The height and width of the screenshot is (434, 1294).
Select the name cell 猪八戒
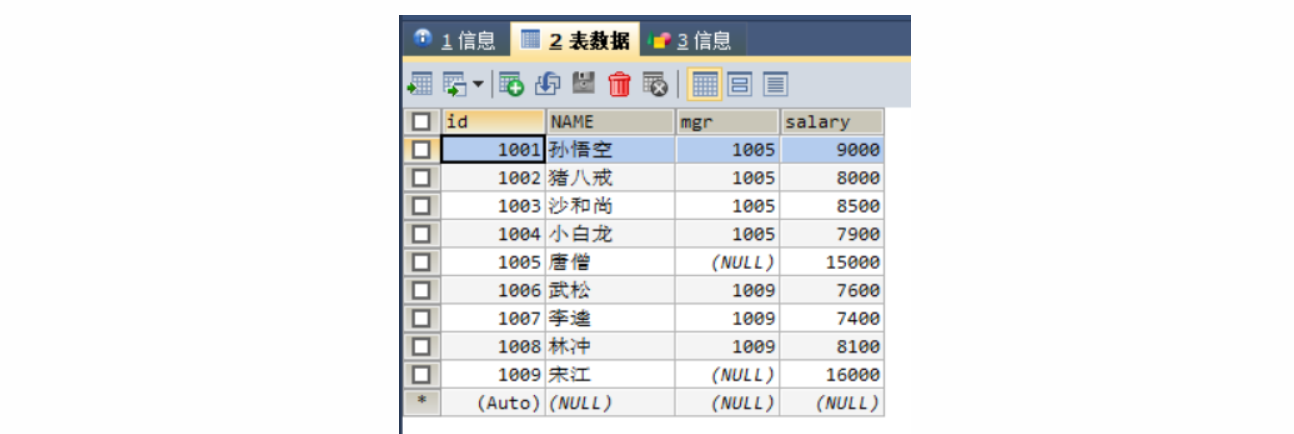click(610, 178)
